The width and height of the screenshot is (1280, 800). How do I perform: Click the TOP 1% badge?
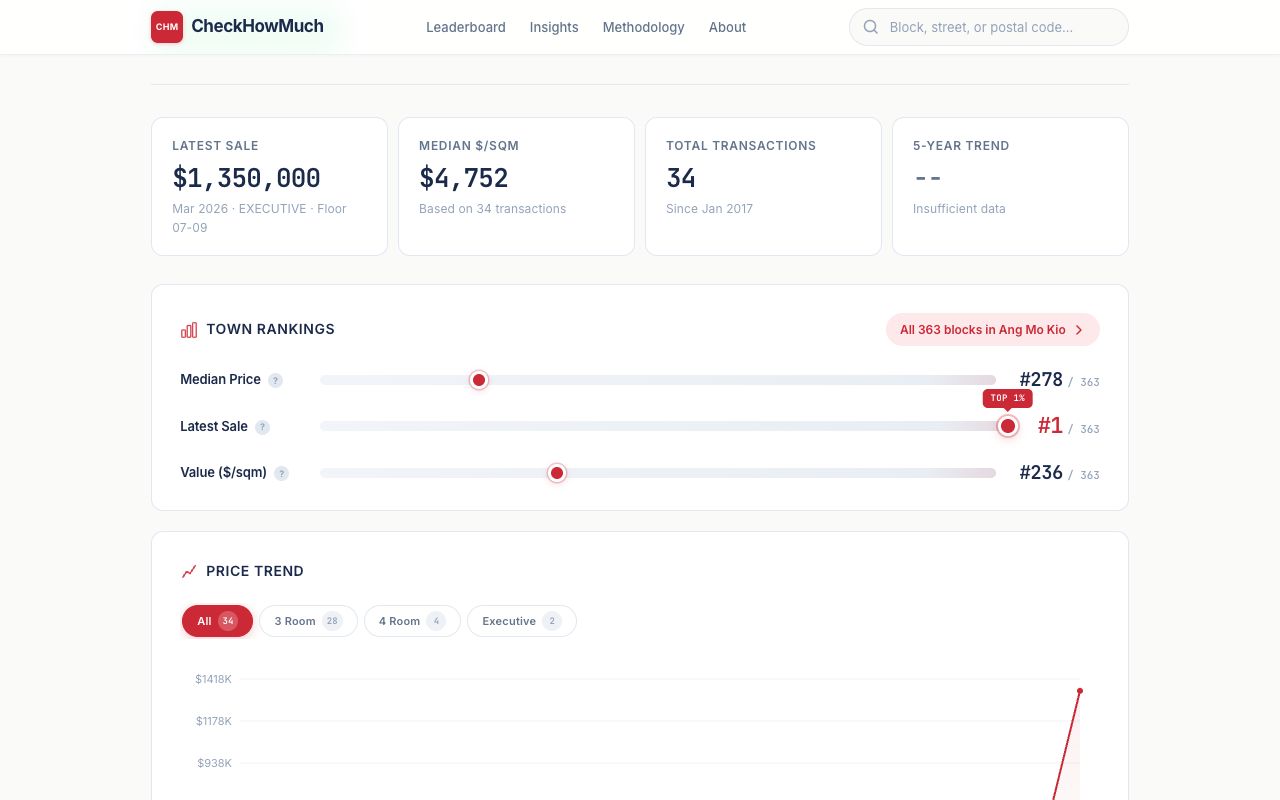pos(1007,398)
